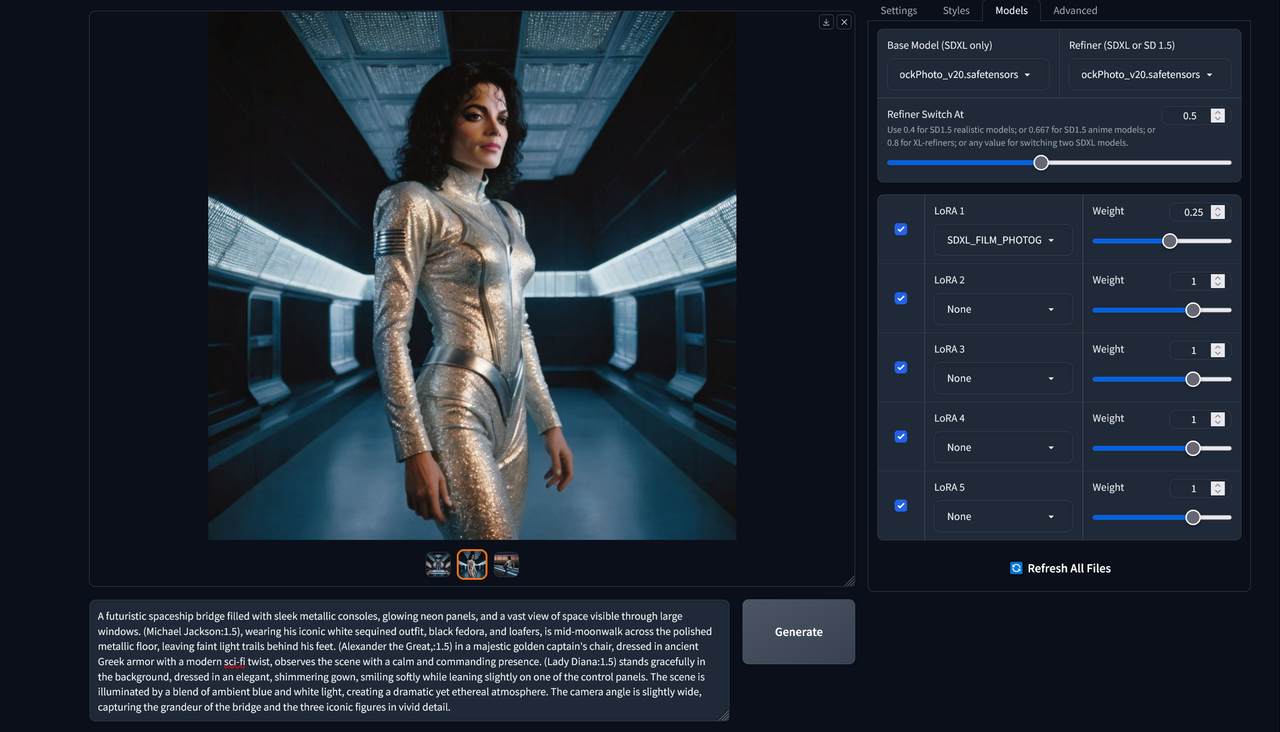Viewport: 1280px width, 732px height.
Task: Click the LoRA 5 weight stepper arrows
Action: 1217,488
